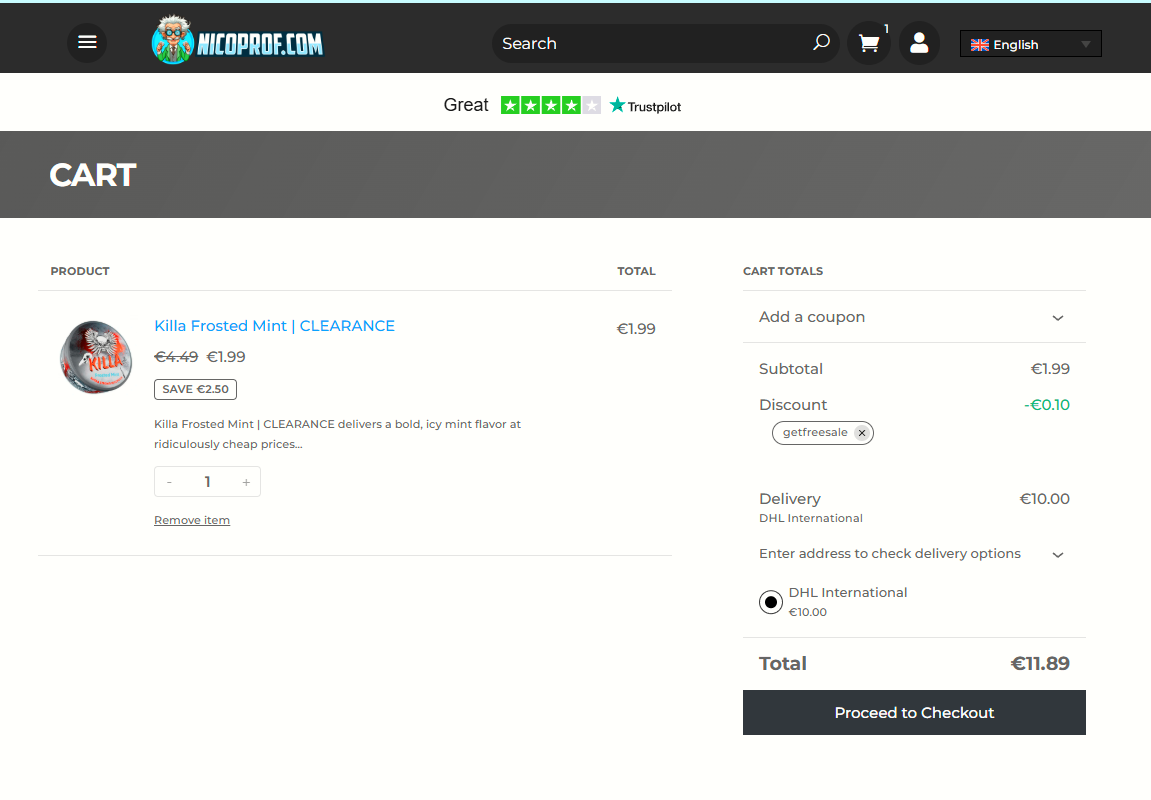Increase quantity with the plus button
This screenshot has width=1151, height=800.
pos(246,482)
